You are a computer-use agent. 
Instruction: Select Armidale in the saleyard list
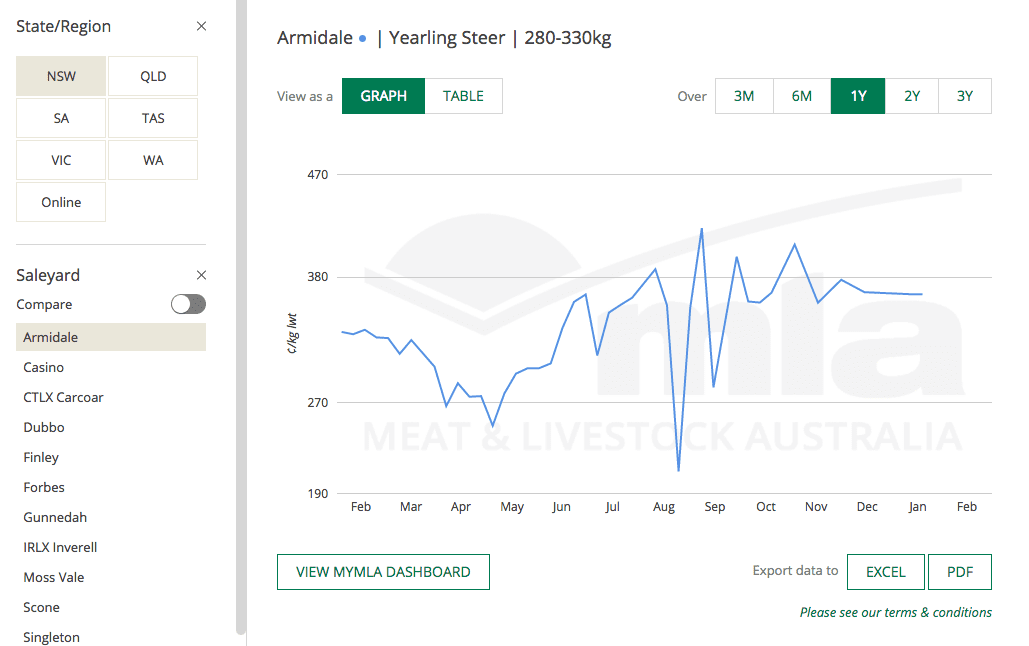[111, 337]
